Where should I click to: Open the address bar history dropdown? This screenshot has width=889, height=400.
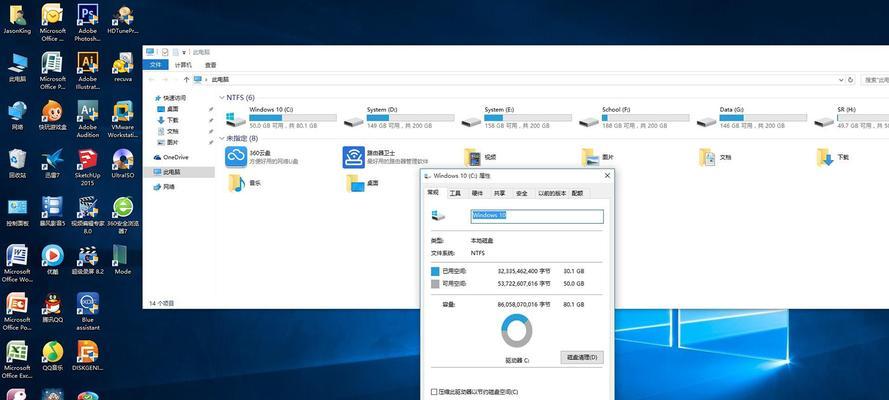coord(841,80)
